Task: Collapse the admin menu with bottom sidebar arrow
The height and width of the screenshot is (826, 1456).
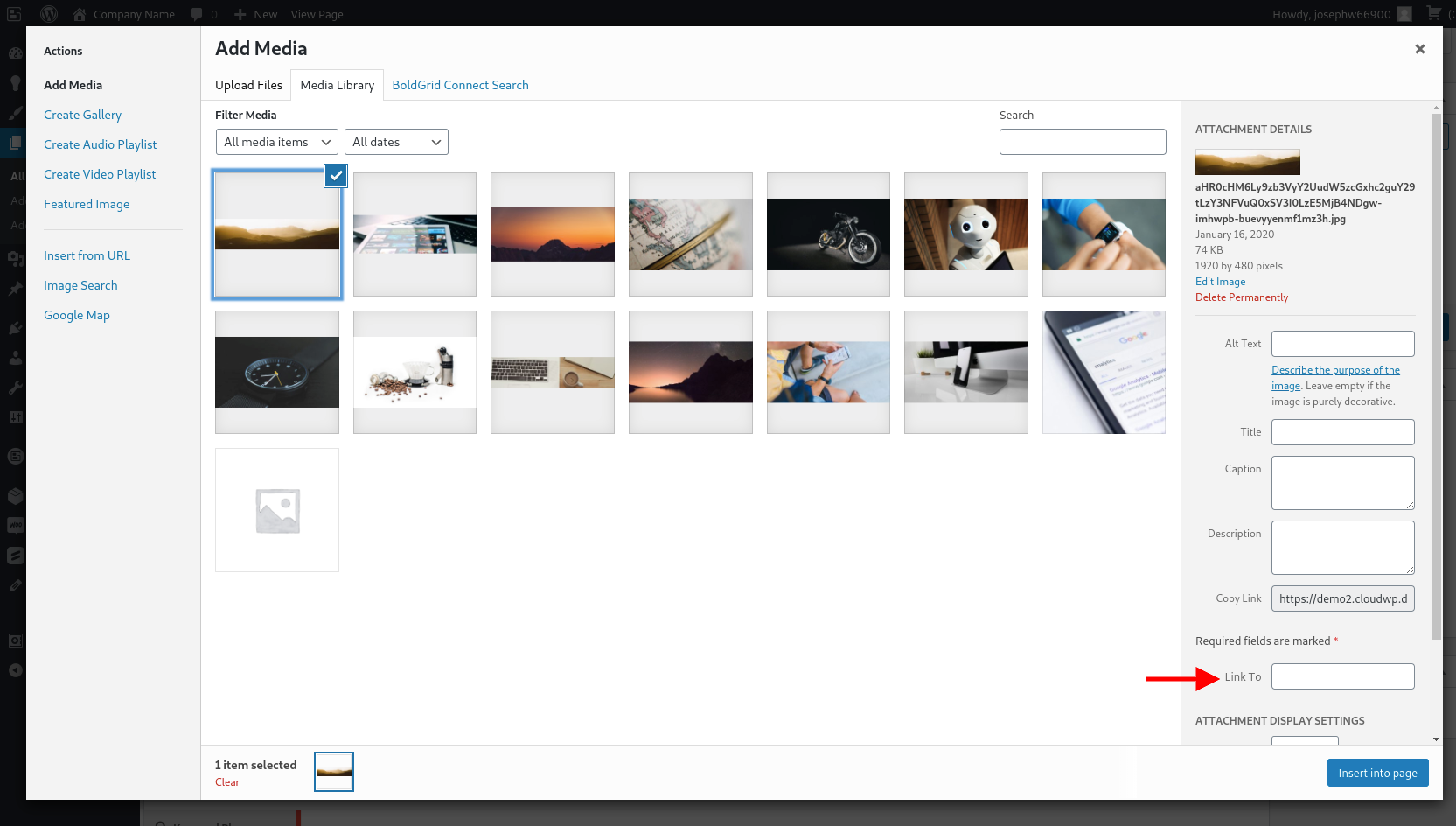Action: pyautogui.click(x=15, y=670)
